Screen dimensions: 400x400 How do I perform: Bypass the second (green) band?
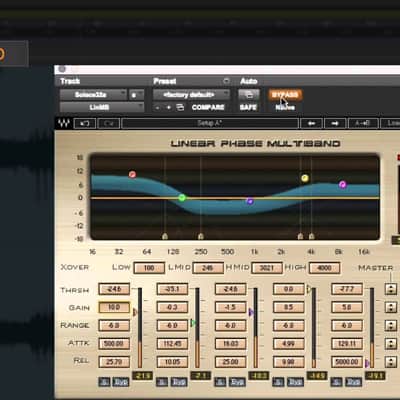click(x=179, y=382)
